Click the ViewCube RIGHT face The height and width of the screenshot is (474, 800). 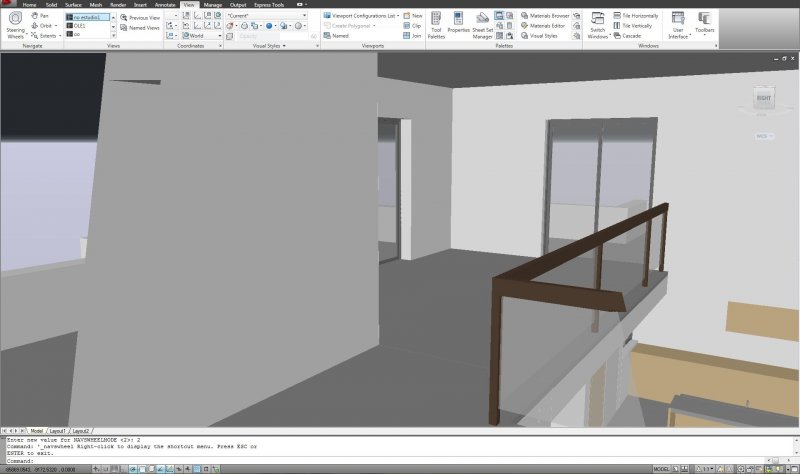point(764,99)
